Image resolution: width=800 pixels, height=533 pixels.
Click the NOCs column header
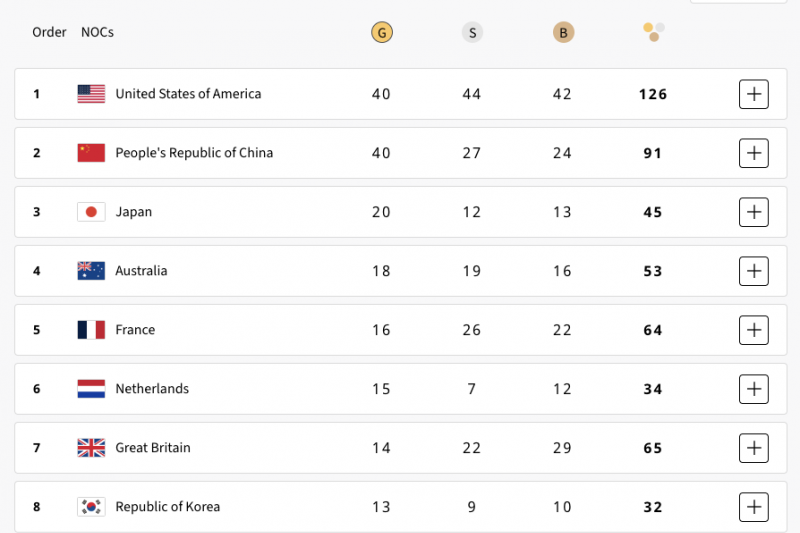(97, 32)
